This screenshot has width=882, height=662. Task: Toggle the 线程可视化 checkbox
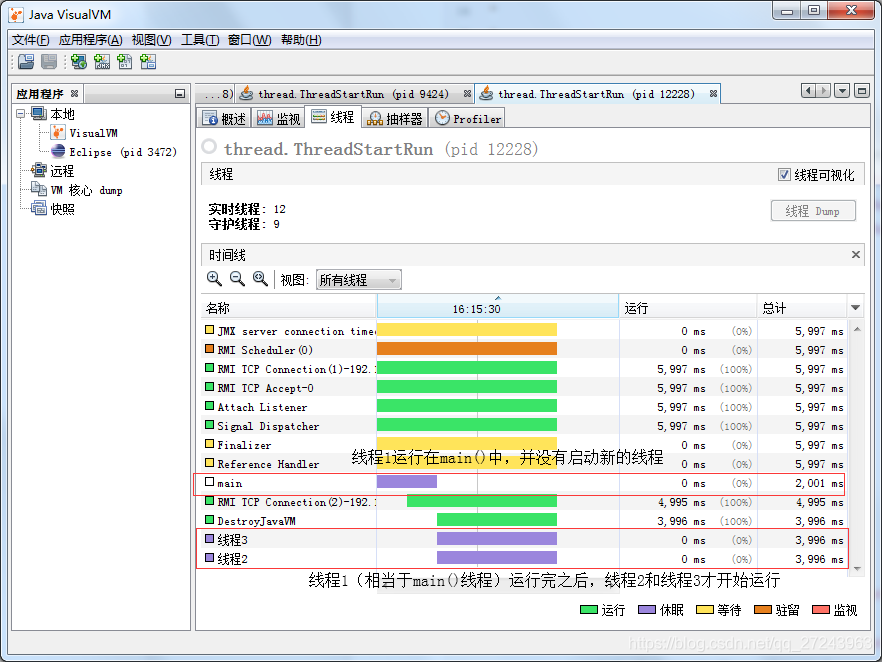pos(784,174)
